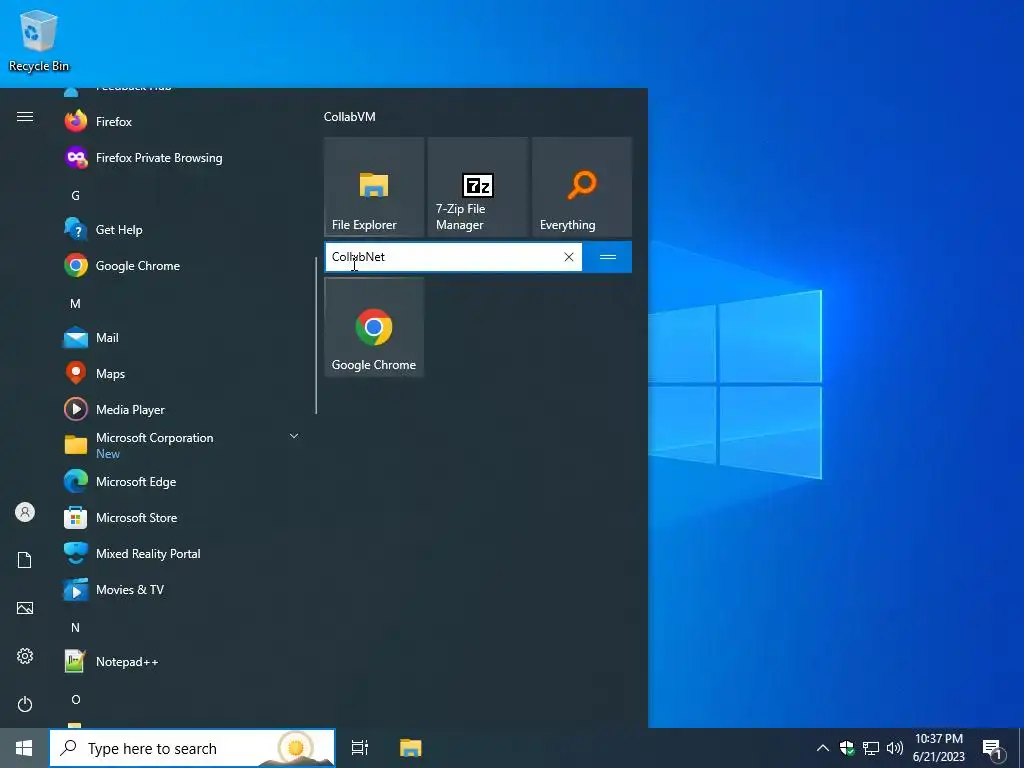Viewport: 1024px width, 768px height.
Task: Open the 7-Zip File Manager tile
Action: (x=478, y=187)
